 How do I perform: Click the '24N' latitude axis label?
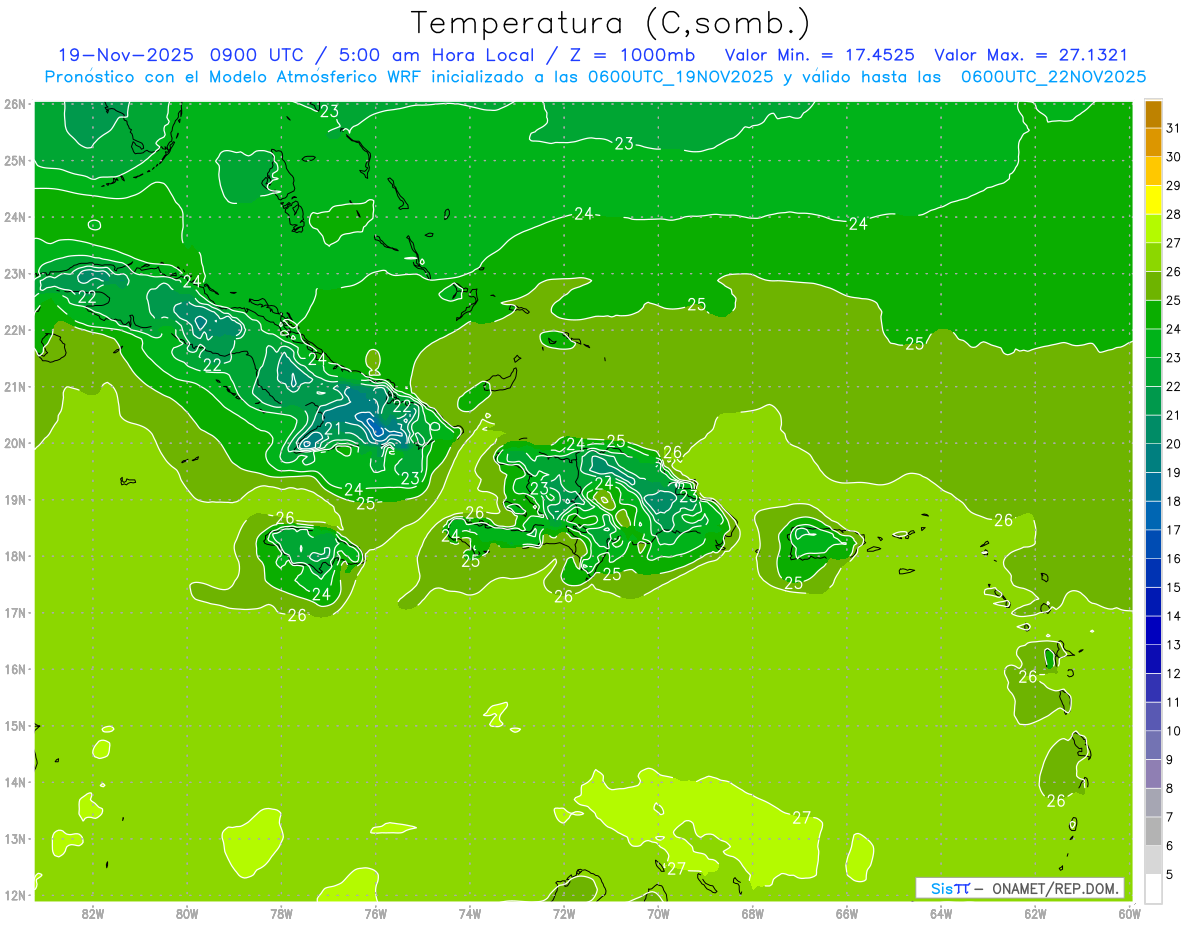coord(16,217)
